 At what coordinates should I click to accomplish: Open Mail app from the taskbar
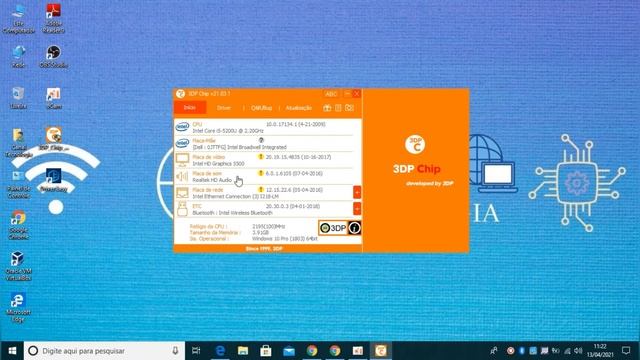pos(289,351)
